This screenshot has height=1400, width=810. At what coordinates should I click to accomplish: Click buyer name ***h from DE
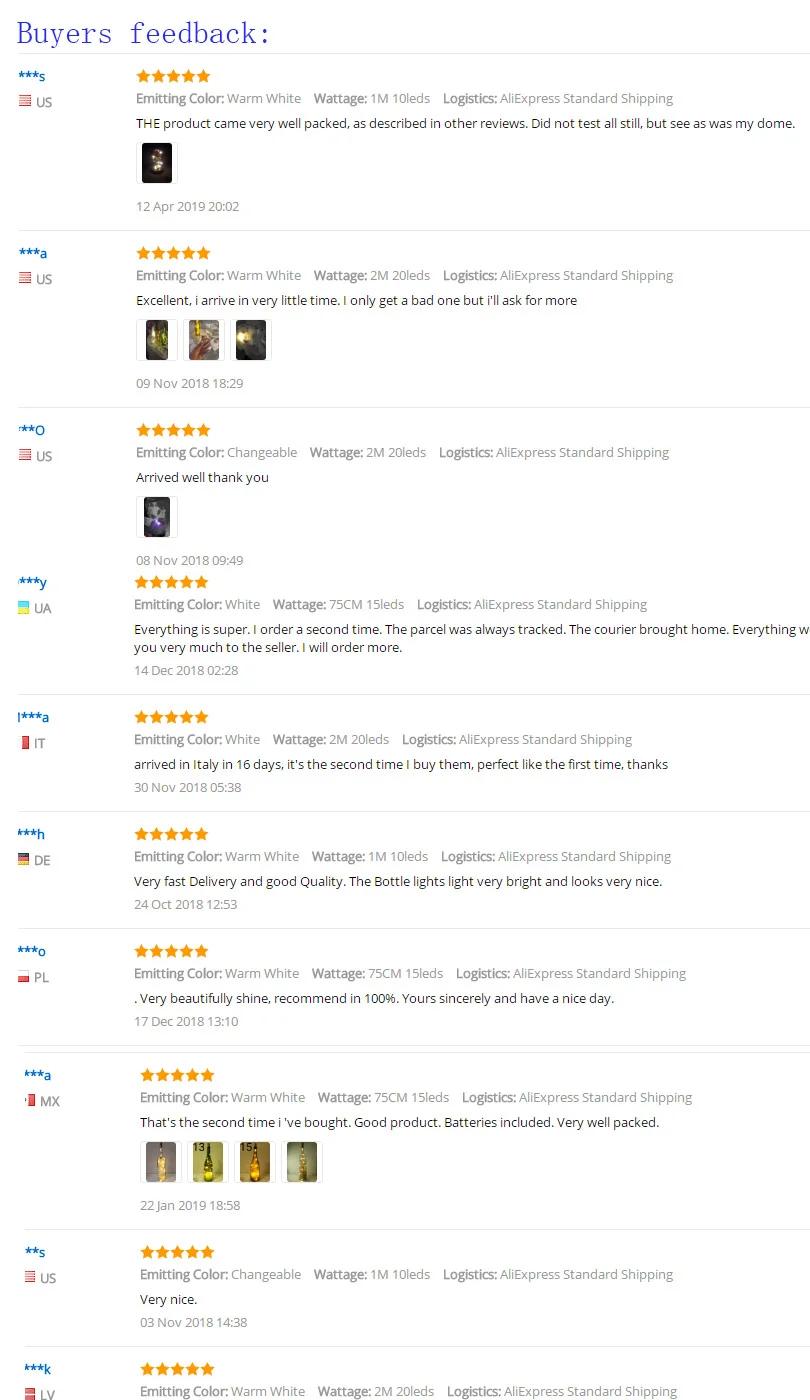pos(31,834)
